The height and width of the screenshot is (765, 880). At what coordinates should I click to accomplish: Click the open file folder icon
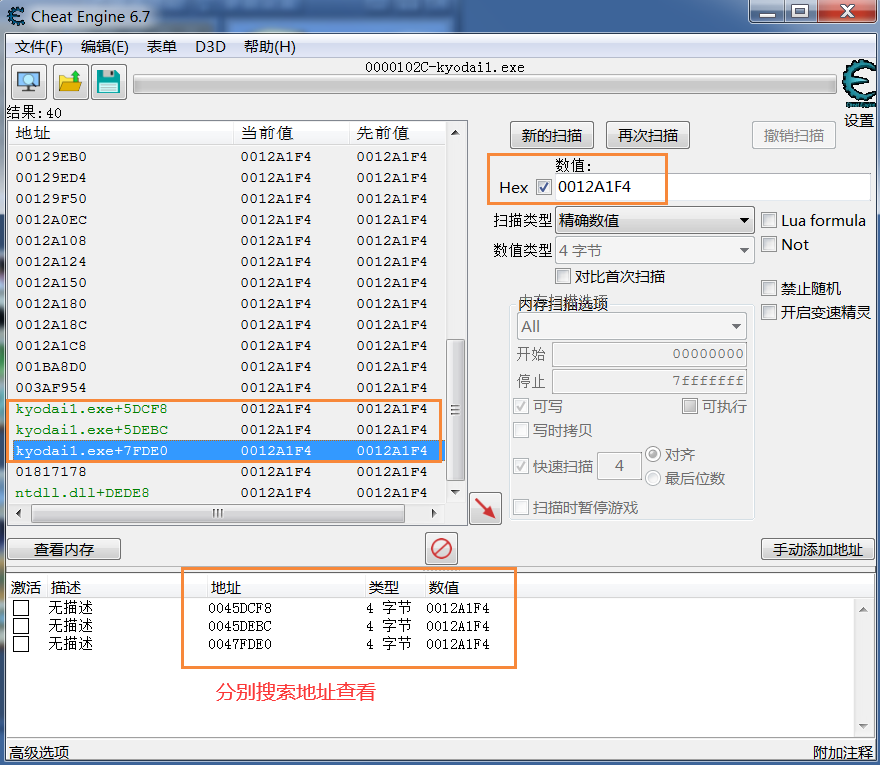(x=70, y=82)
